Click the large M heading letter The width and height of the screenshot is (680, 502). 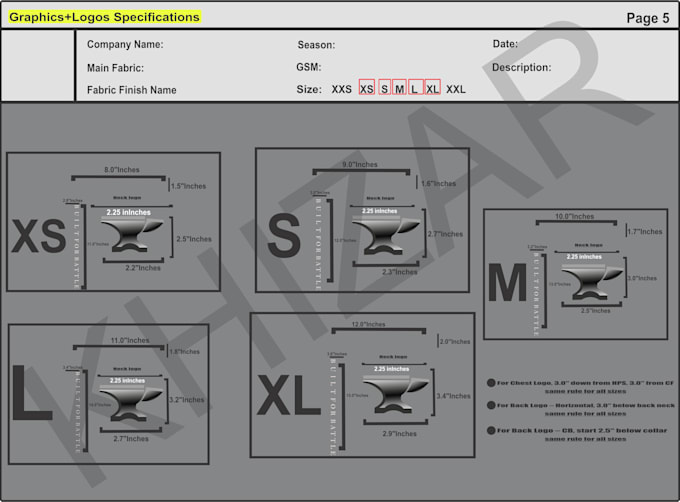point(507,283)
